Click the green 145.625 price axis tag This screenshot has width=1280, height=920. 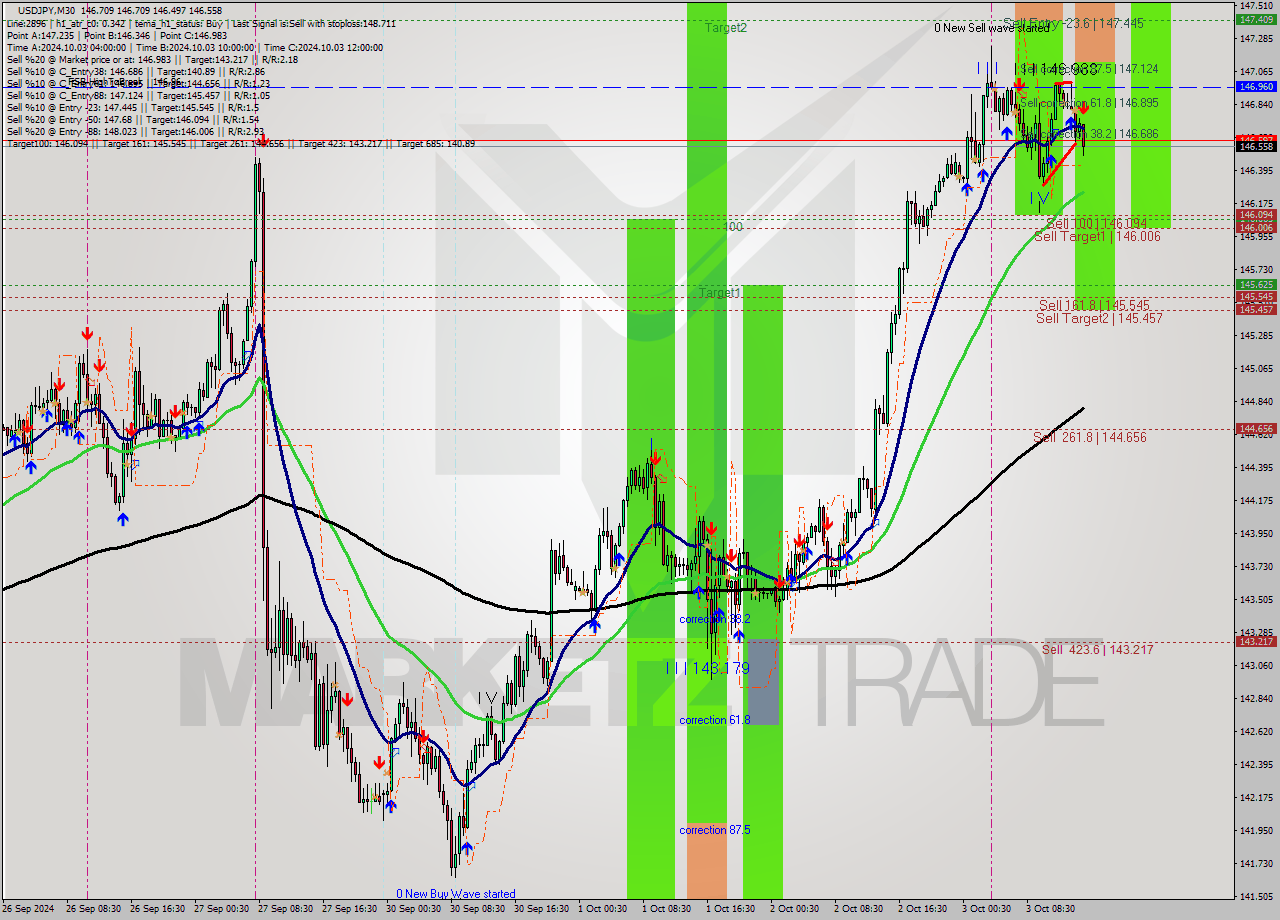pyautogui.click(x=1256, y=285)
